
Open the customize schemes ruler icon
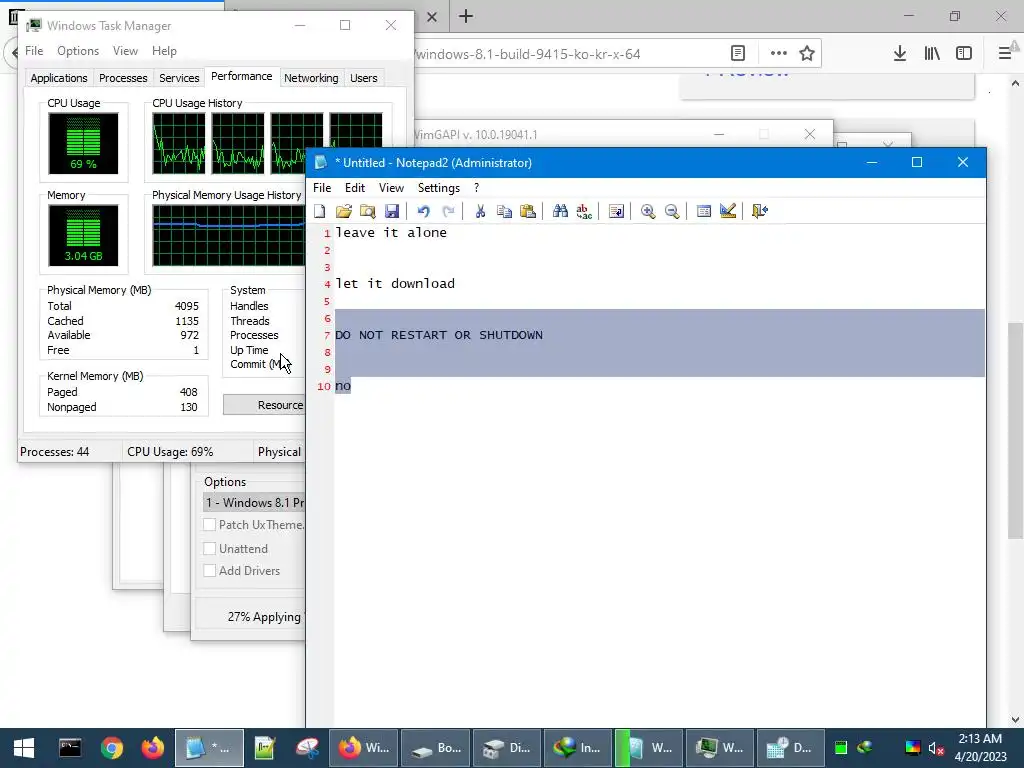pyautogui.click(x=728, y=211)
